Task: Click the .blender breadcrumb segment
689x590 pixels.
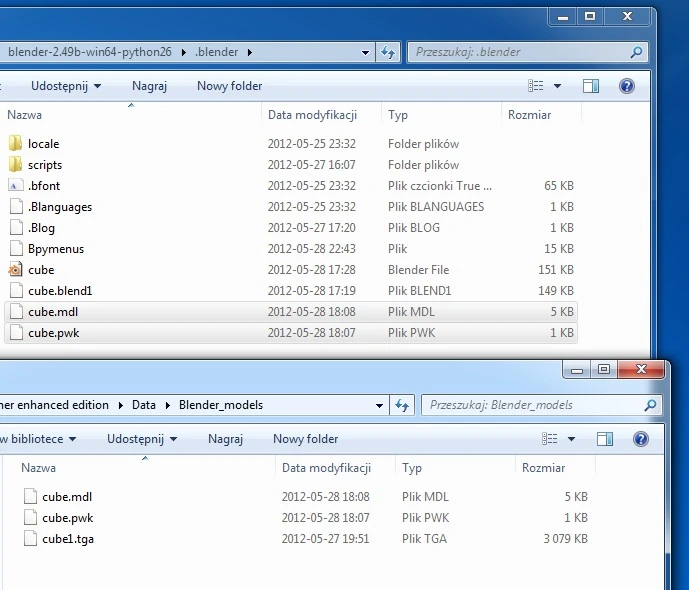Action: coord(217,52)
